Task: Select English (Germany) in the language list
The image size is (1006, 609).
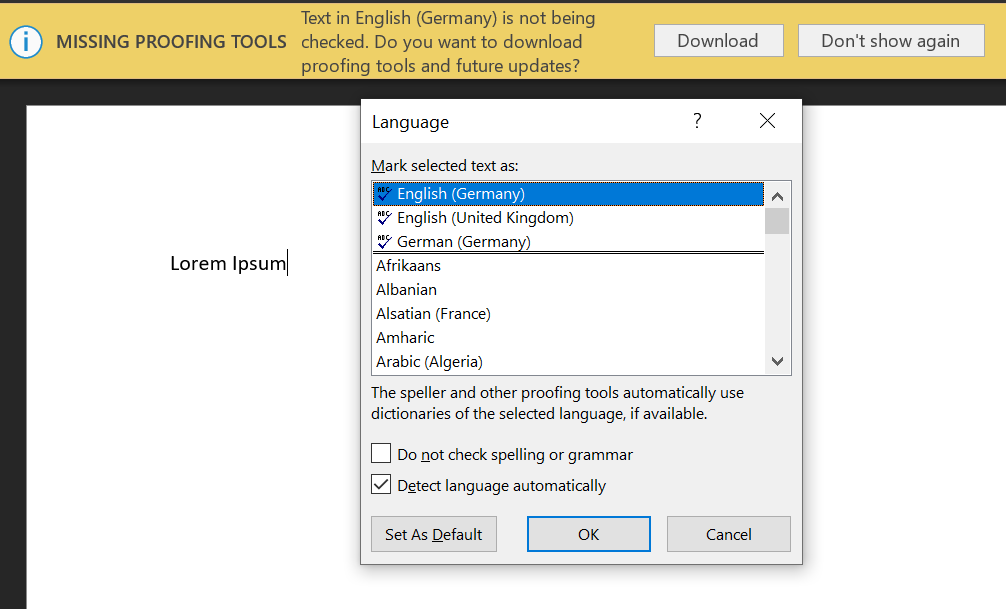Action: point(568,194)
